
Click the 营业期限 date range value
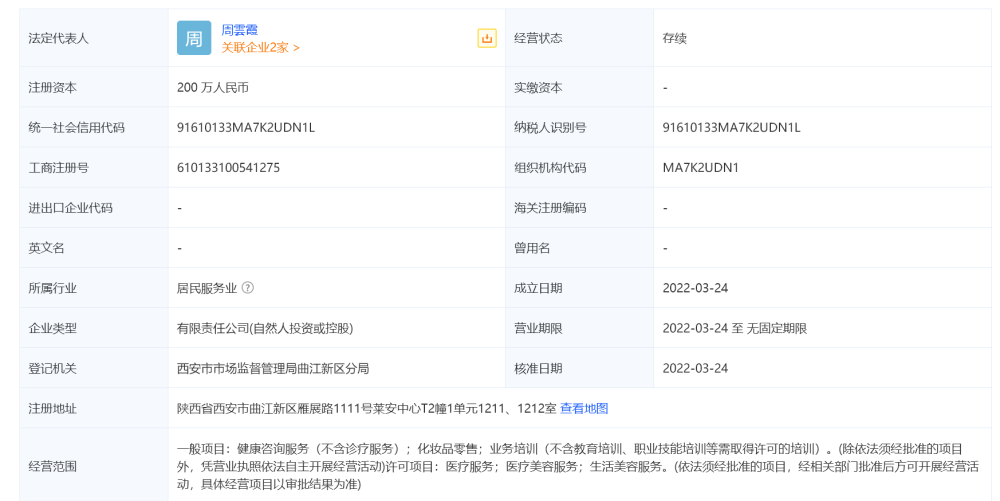[734, 328]
